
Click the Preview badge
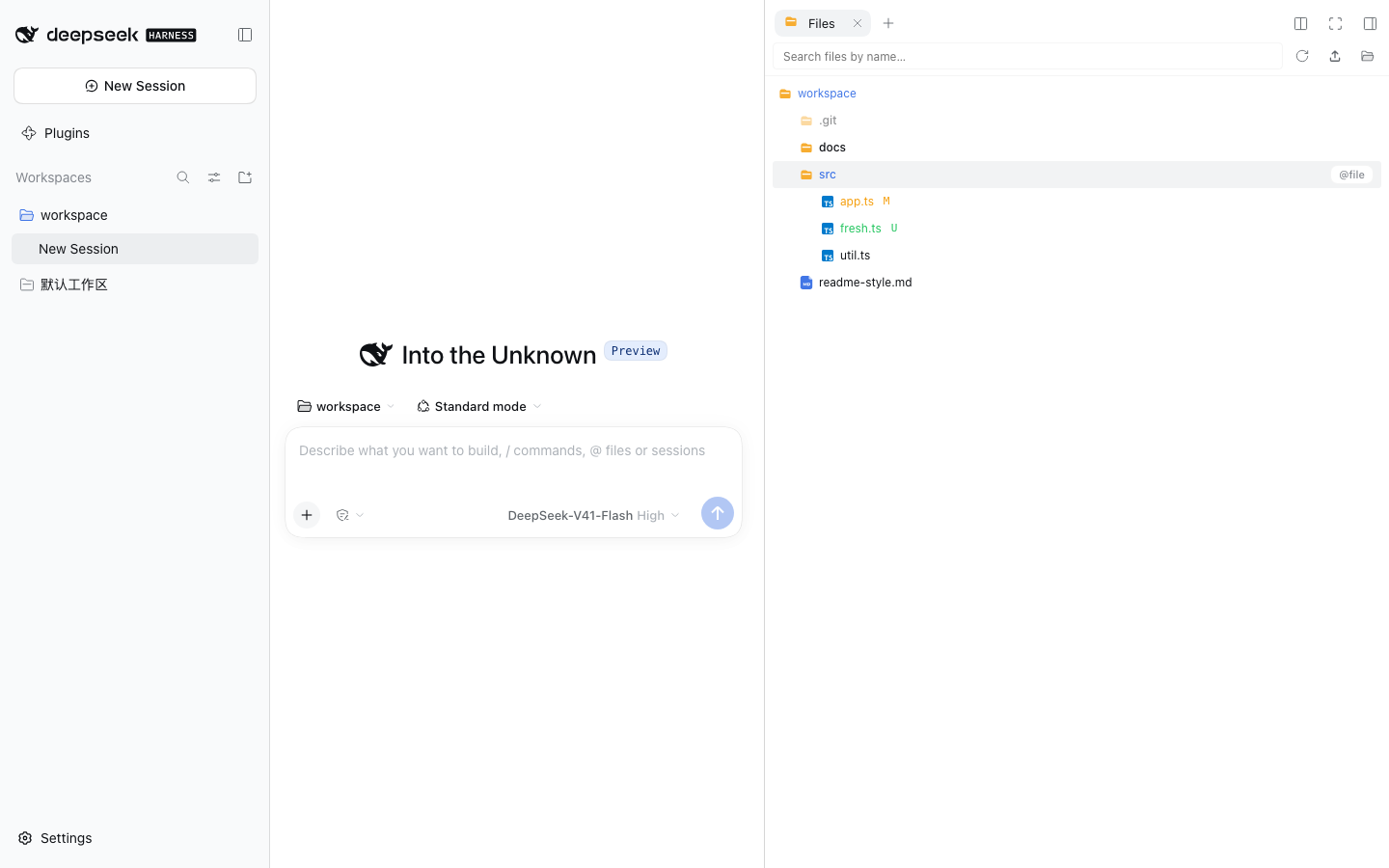(x=636, y=351)
